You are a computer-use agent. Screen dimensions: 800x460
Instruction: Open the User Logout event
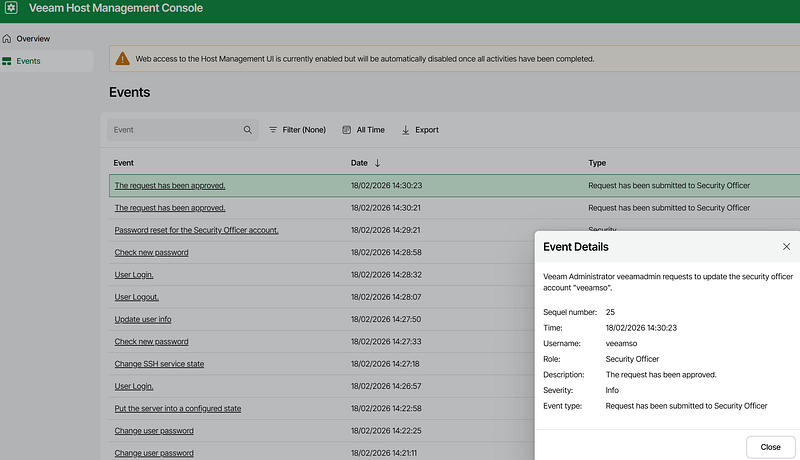tap(136, 297)
